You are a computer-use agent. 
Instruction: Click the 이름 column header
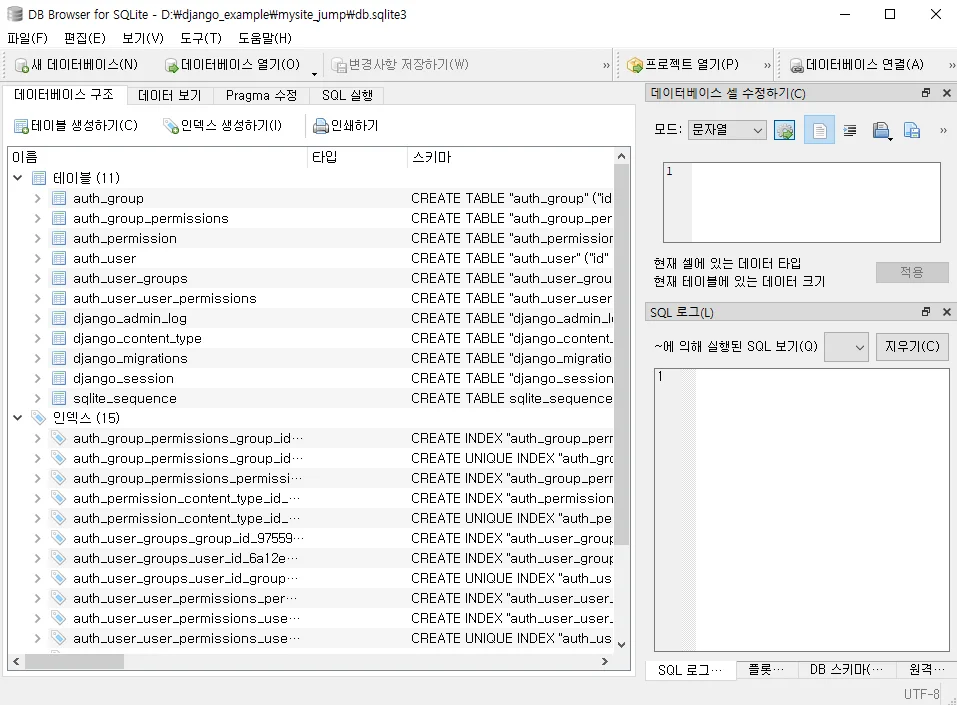coord(157,157)
